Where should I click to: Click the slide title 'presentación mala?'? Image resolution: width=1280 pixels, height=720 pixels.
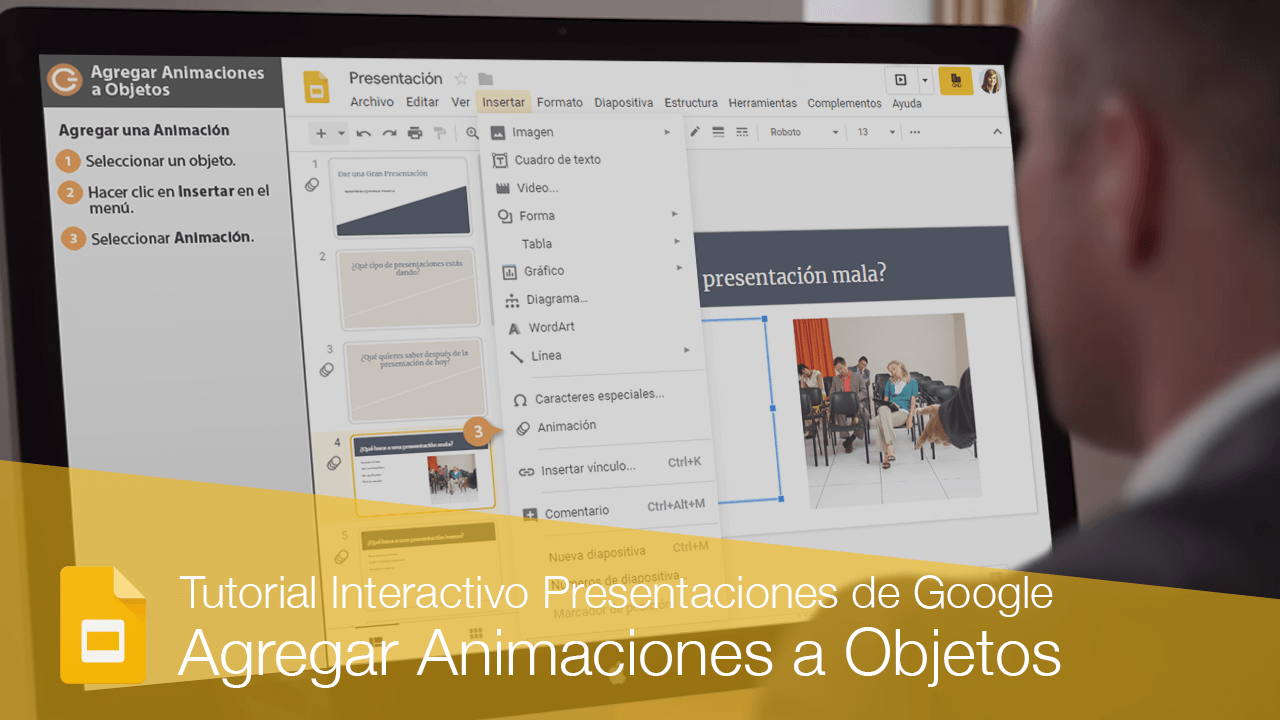[x=794, y=275]
